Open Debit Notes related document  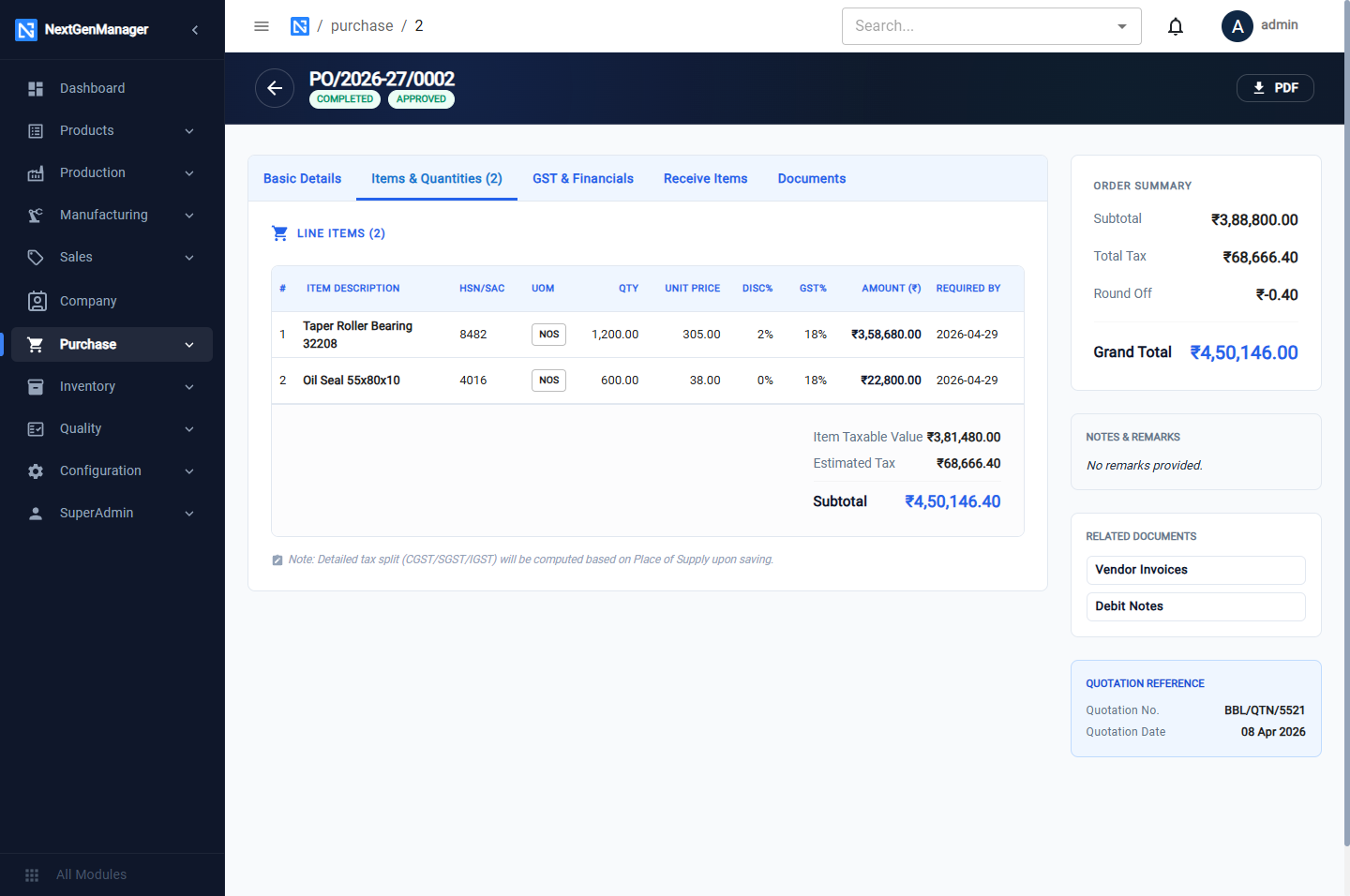coord(1195,606)
